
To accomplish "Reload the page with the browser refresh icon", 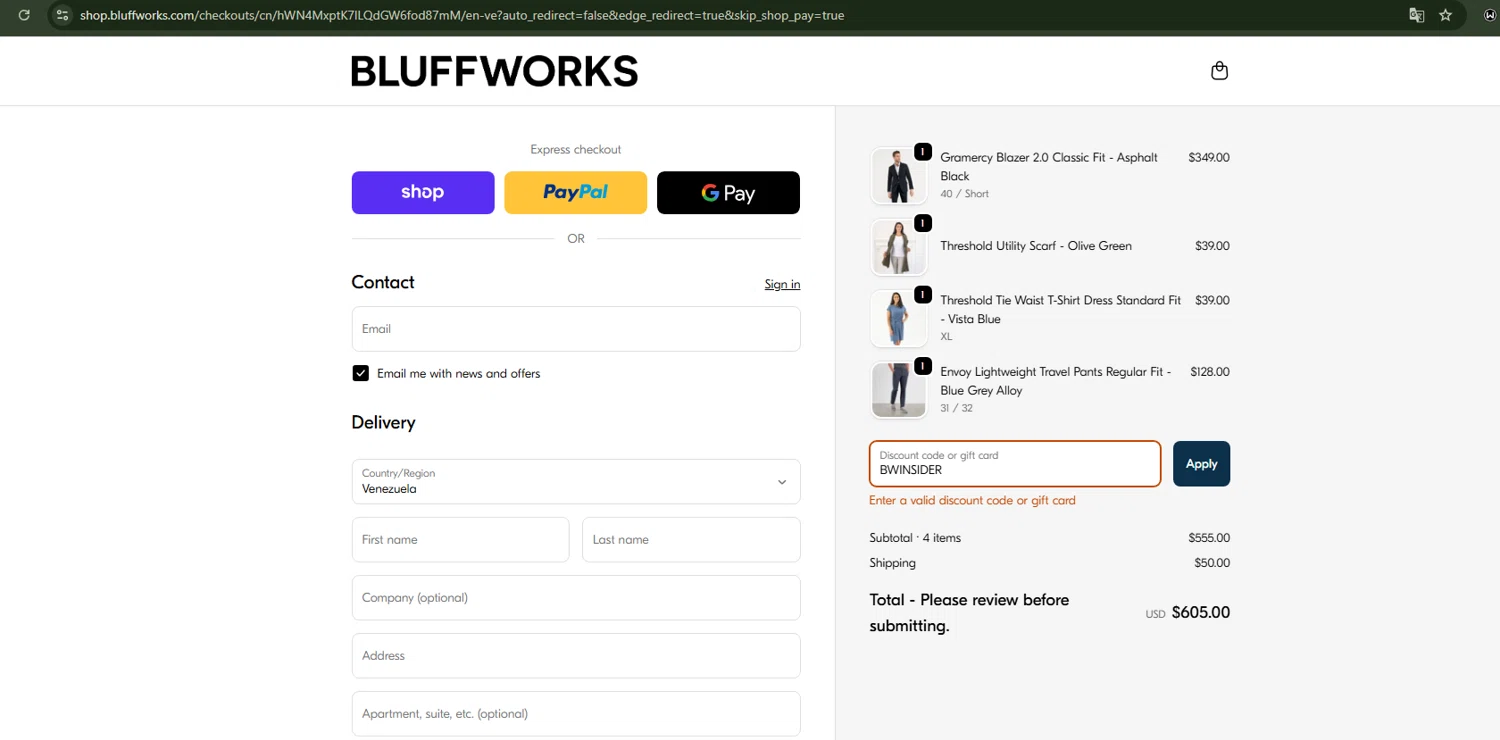I will (24, 15).
